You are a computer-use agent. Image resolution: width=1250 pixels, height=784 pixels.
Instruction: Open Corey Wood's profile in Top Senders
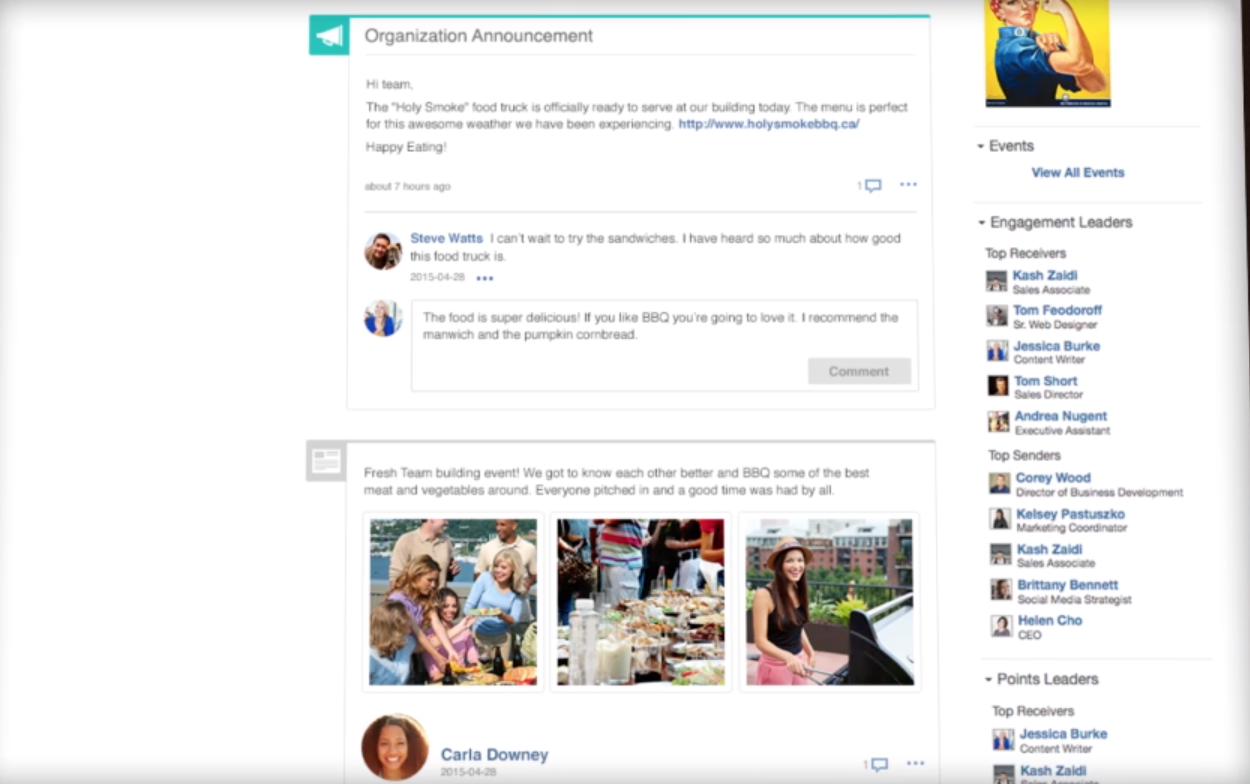coord(1052,478)
